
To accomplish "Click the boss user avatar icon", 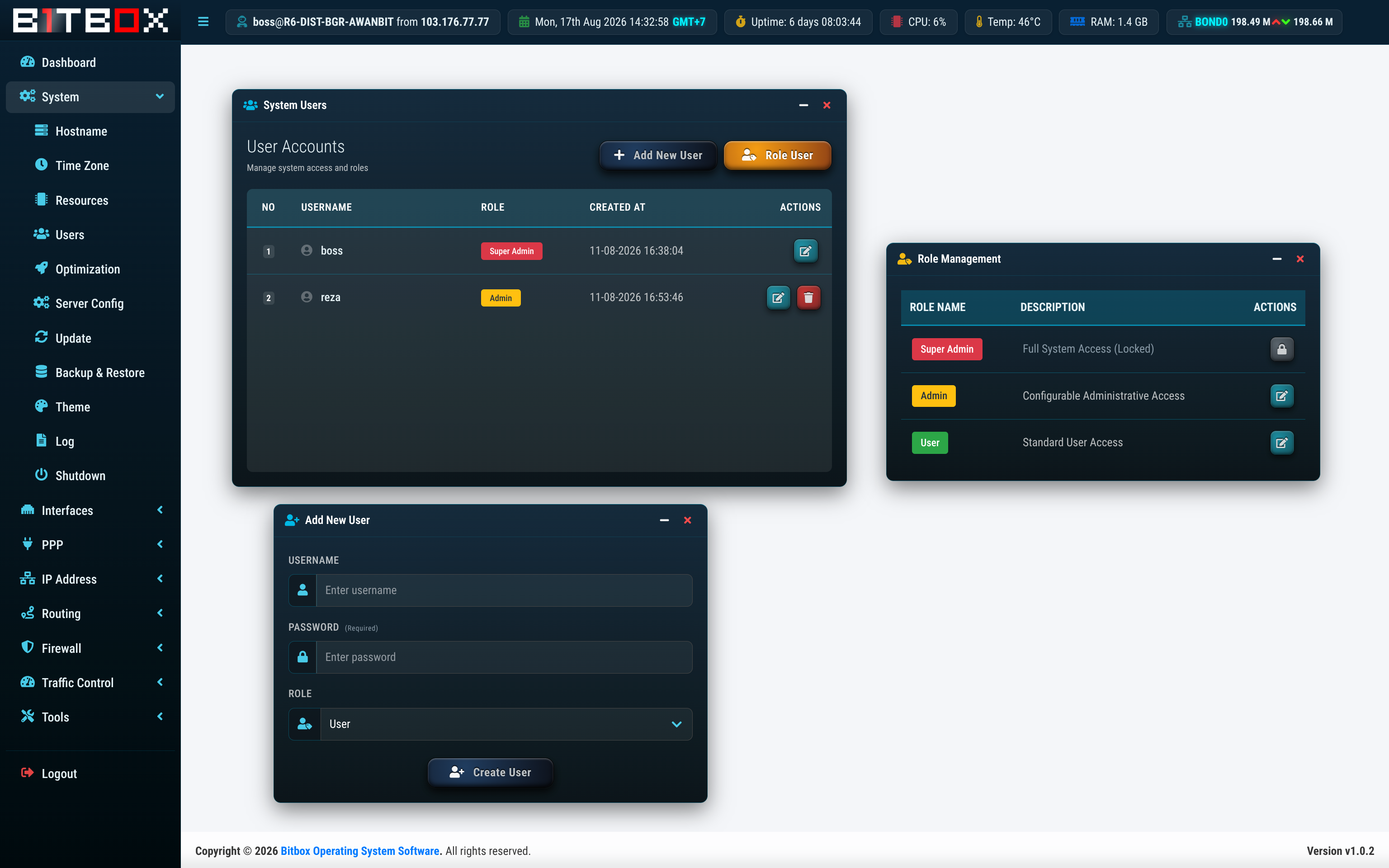I will [307, 250].
